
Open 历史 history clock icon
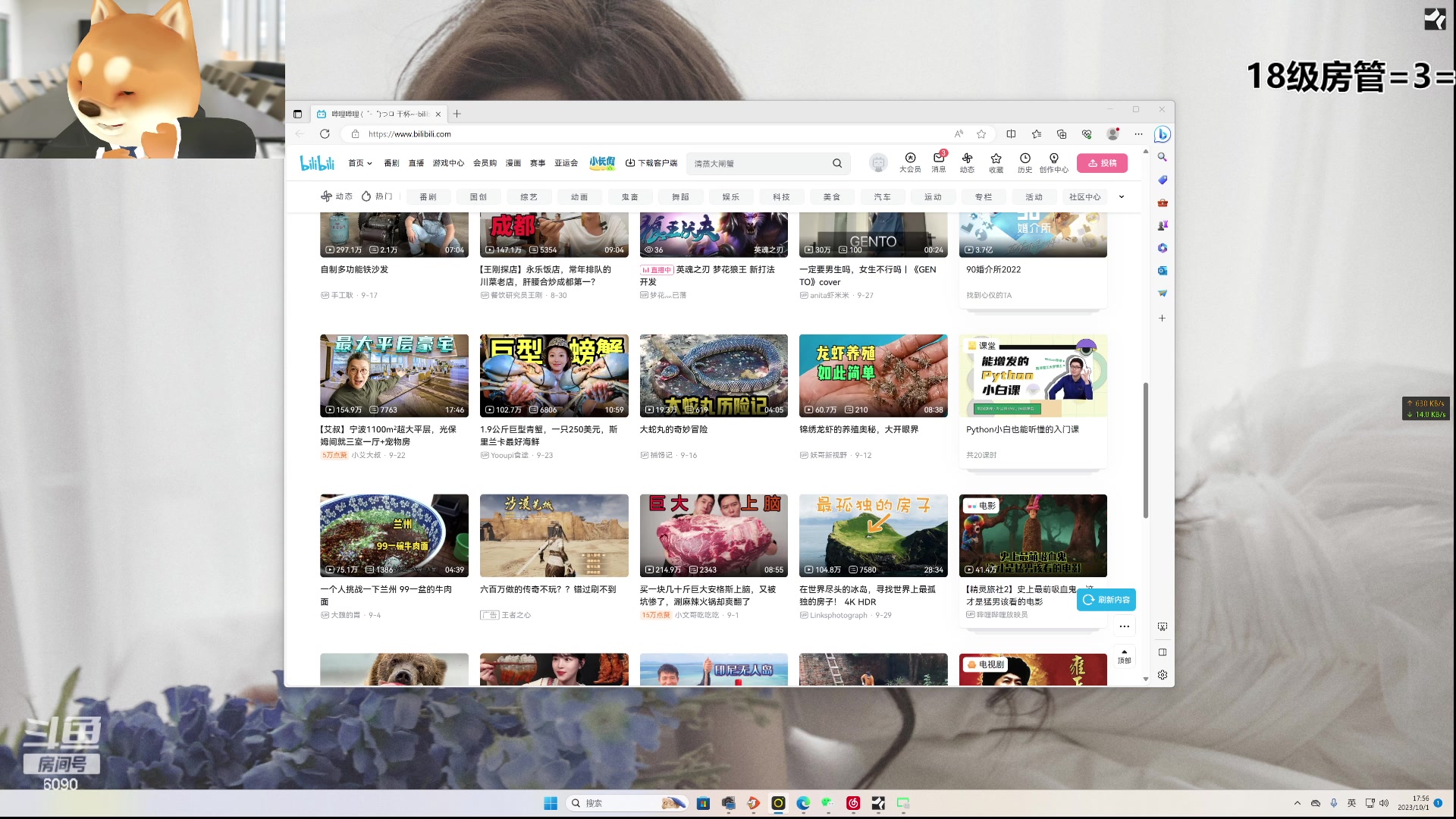[x=1025, y=163]
